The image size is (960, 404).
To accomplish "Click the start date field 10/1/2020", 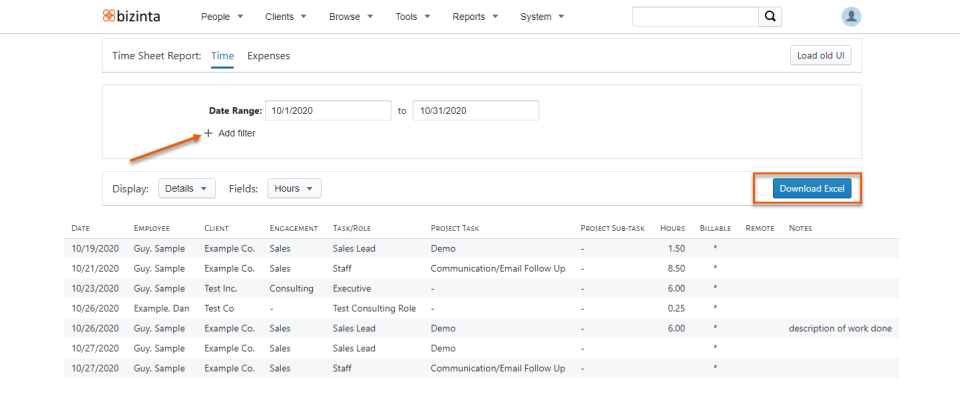I will [x=328, y=111].
